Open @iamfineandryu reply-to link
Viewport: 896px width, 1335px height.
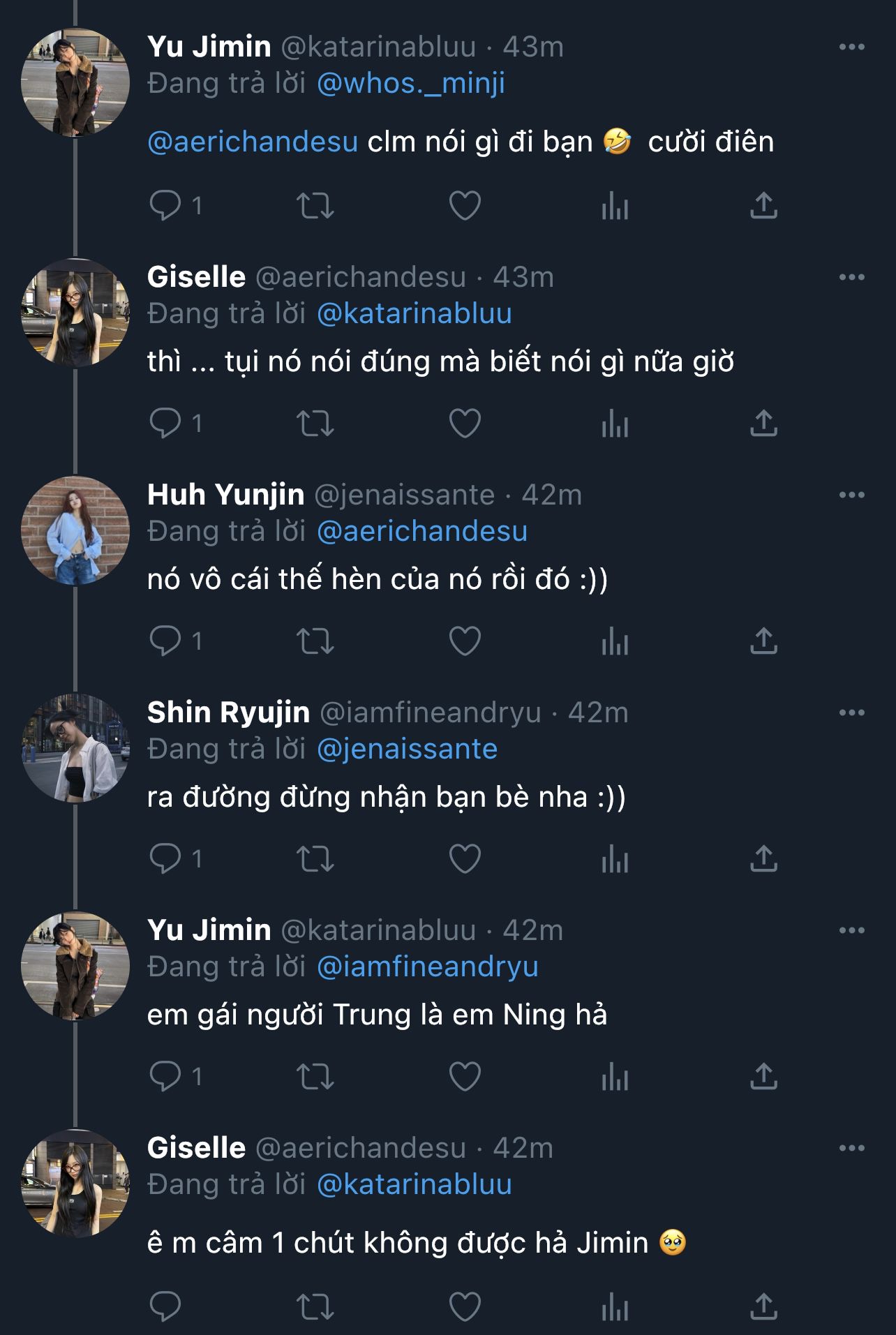(427, 967)
